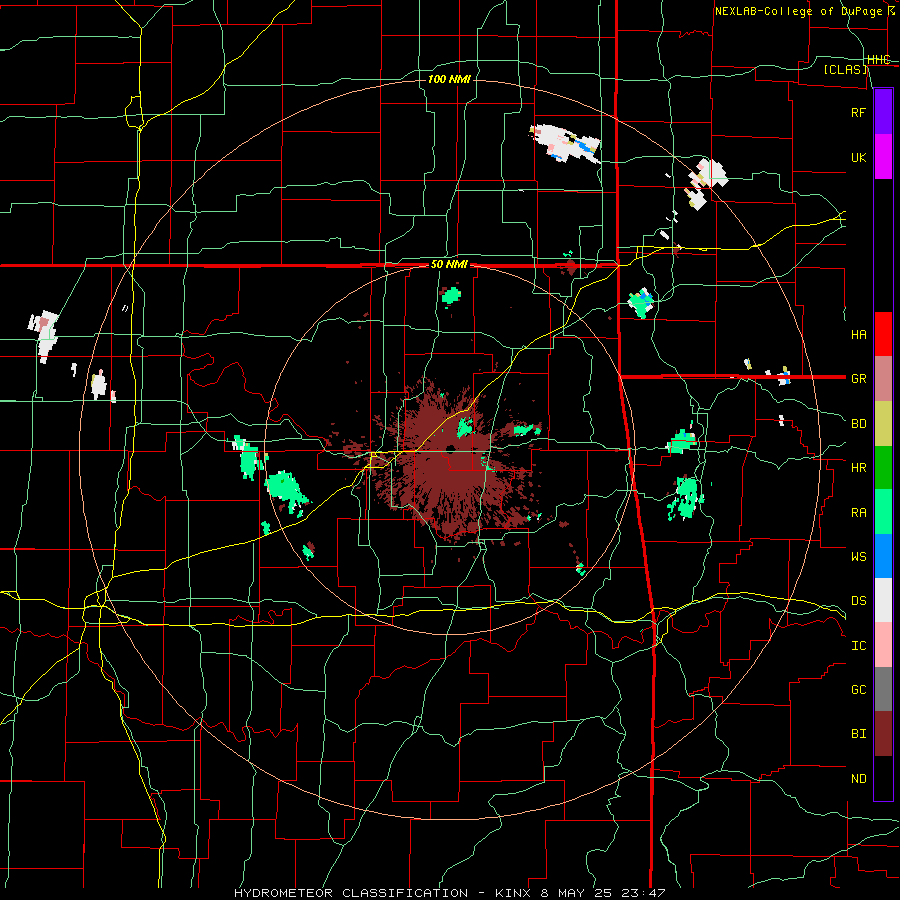Click the purple RF legend color swatch
Image resolution: width=900 pixels, height=900 pixels.
point(883,111)
